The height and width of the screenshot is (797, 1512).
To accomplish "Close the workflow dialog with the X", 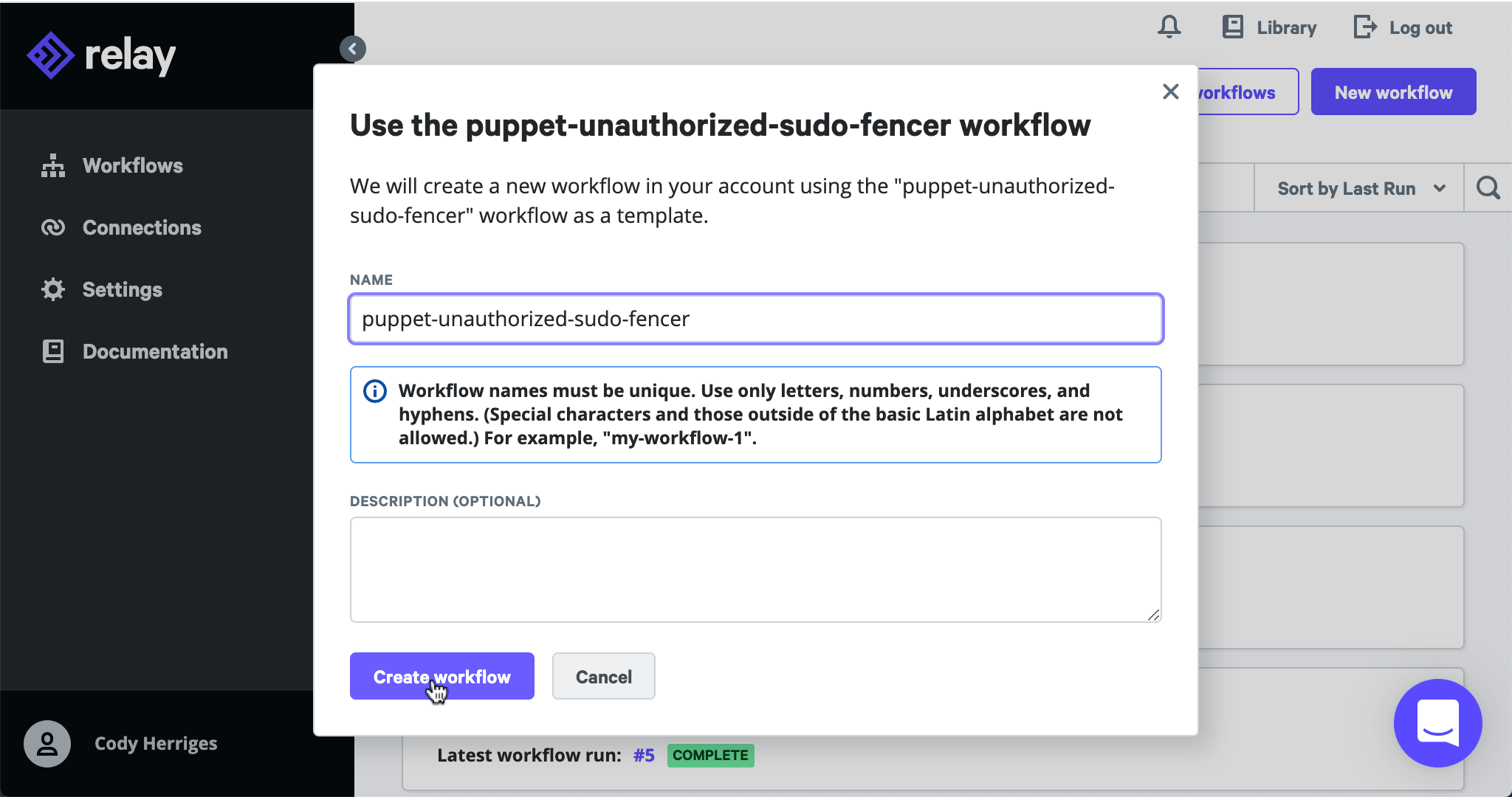I will coord(1170,92).
